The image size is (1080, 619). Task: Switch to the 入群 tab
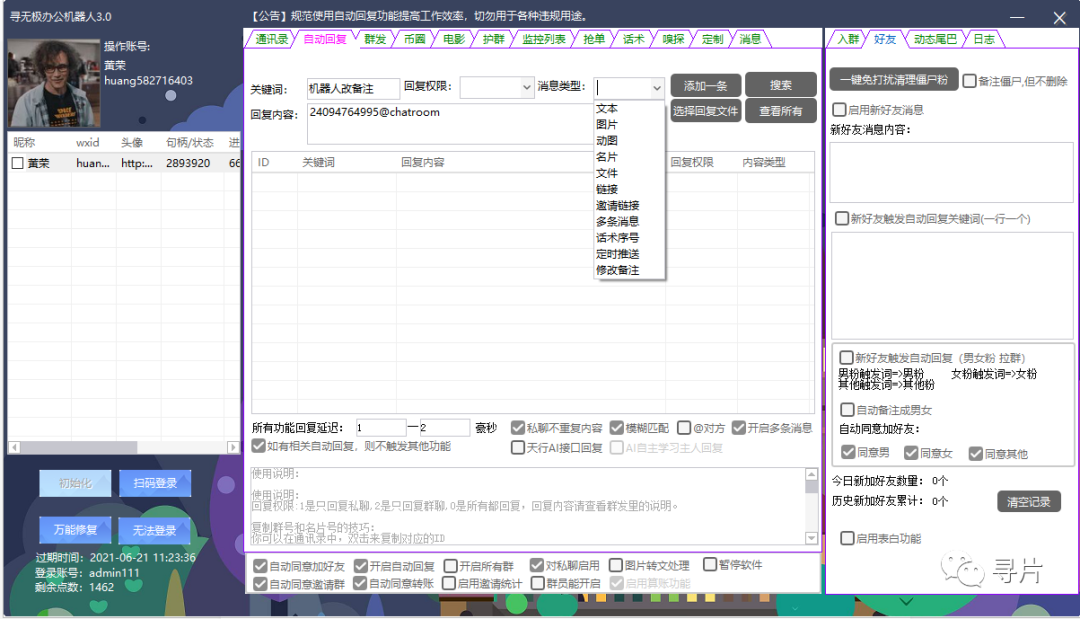(851, 39)
